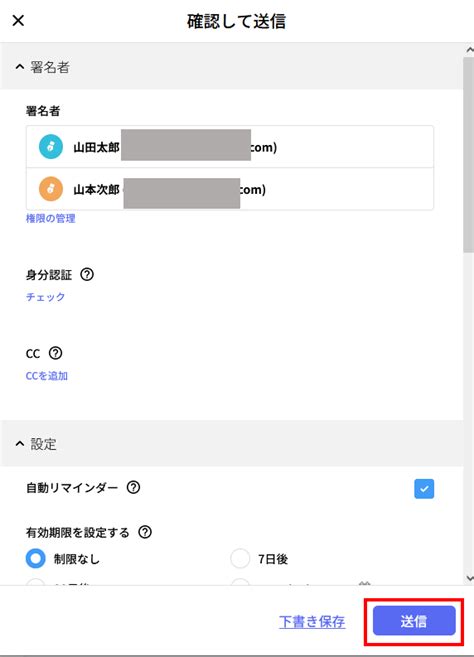The height and width of the screenshot is (657, 474).
Task: Click the CCを追加 link
Action: pyautogui.click(x=47, y=375)
